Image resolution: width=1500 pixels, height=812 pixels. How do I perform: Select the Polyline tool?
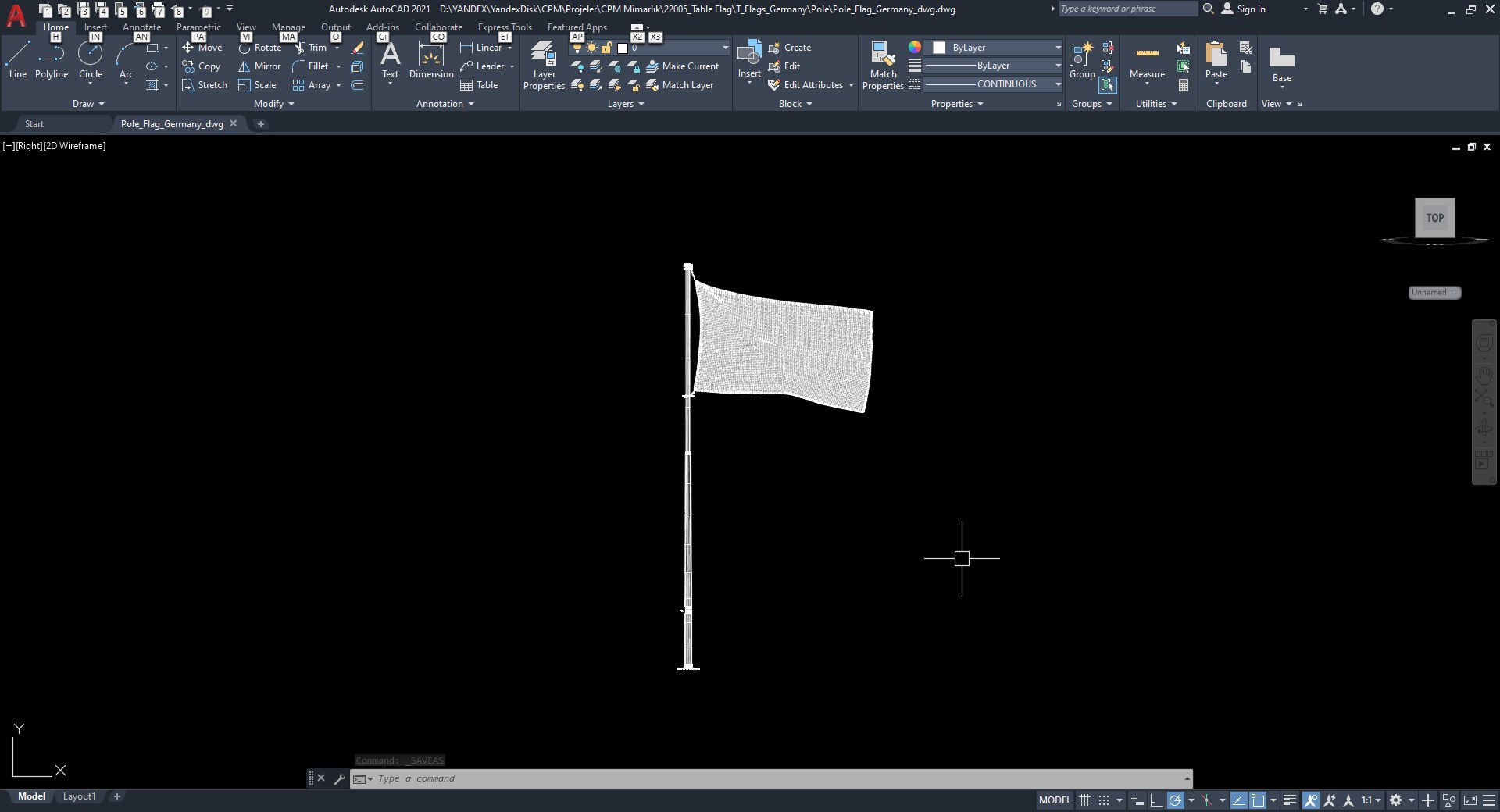52,61
